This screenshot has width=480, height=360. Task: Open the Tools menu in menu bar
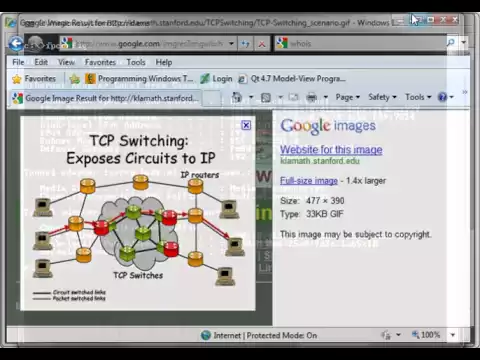(x=136, y=62)
